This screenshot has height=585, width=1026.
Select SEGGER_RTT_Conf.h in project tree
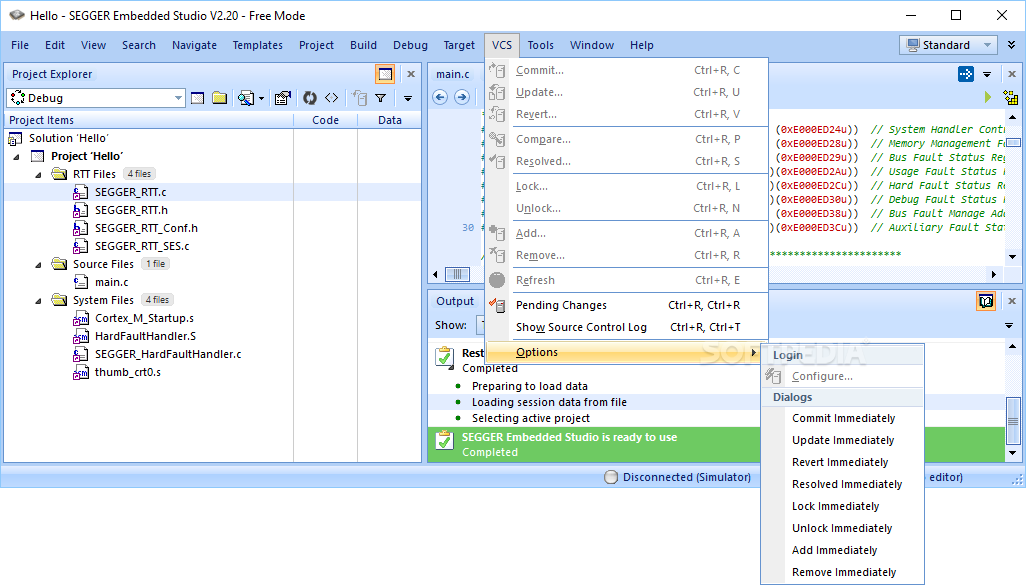coord(146,228)
